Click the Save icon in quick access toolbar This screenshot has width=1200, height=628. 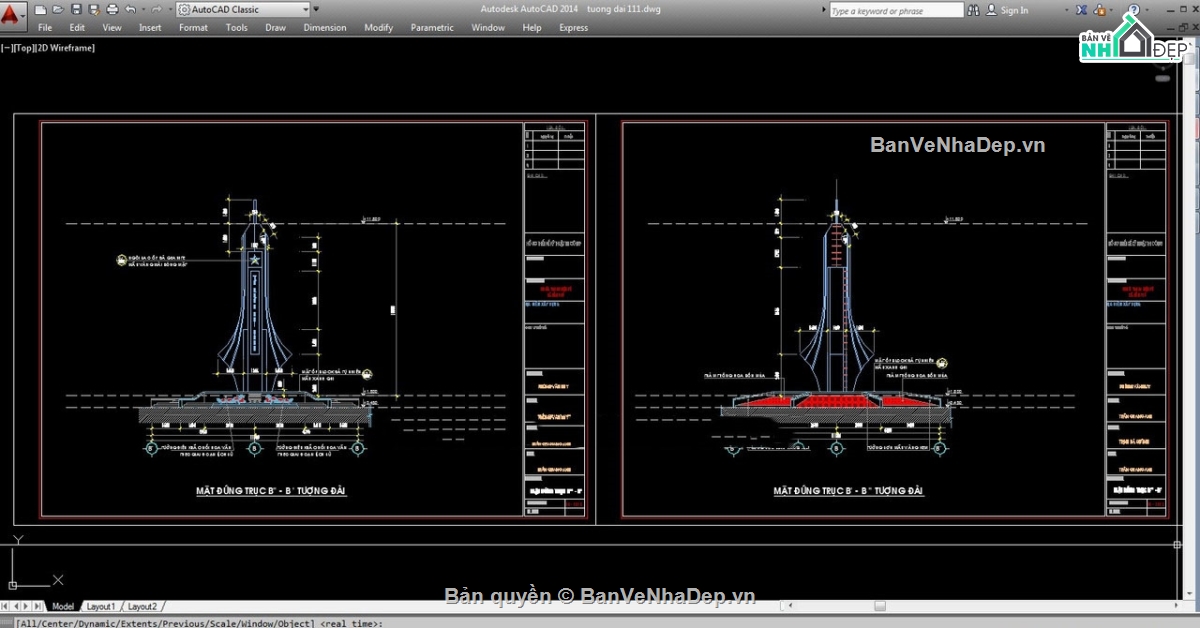(x=76, y=10)
